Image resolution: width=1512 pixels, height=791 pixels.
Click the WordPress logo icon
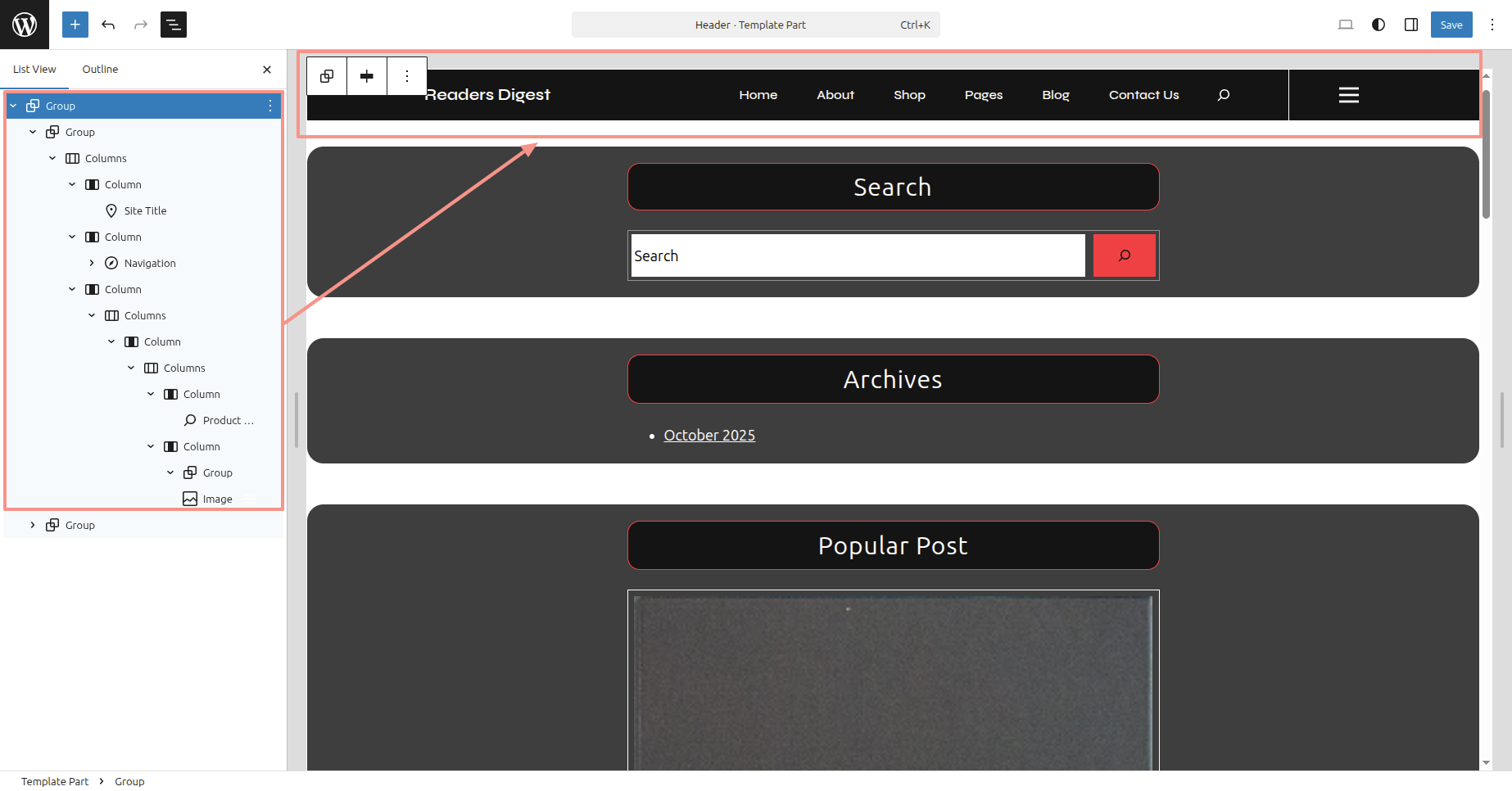click(x=25, y=25)
